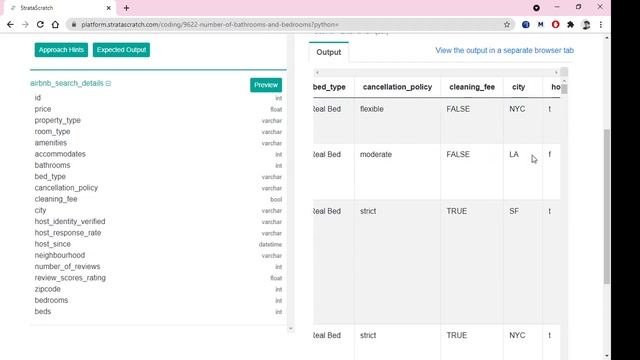Select the 'SF' city cell

[x=514, y=211]
